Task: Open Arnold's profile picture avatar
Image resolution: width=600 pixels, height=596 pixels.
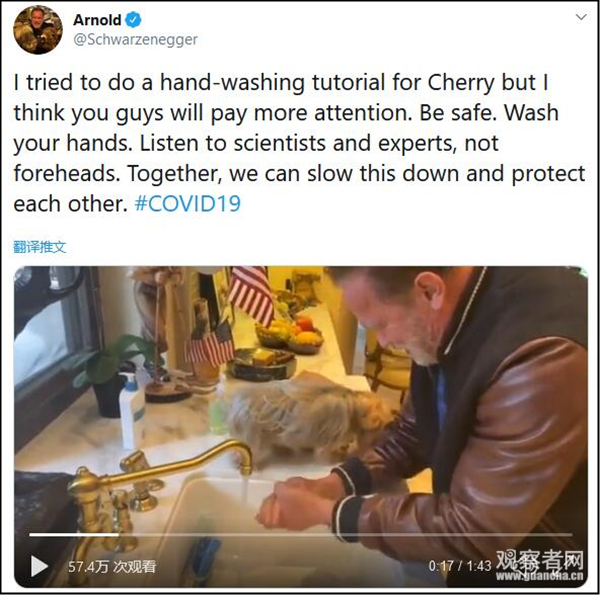Action: pyautogui.click(x=38, y=29)
